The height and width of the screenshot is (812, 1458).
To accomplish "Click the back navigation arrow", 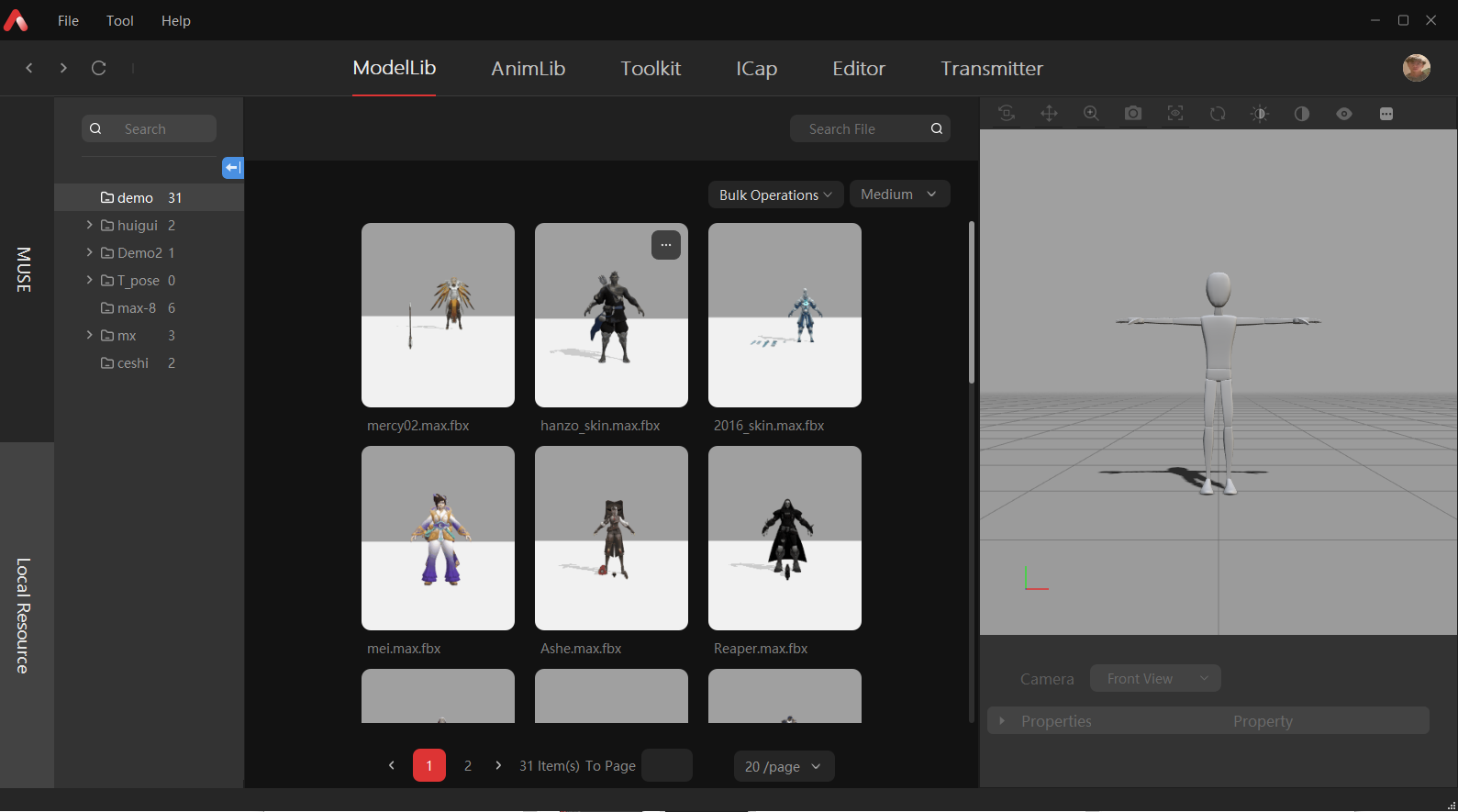I will pyautogui.click(x=29, y=68).
